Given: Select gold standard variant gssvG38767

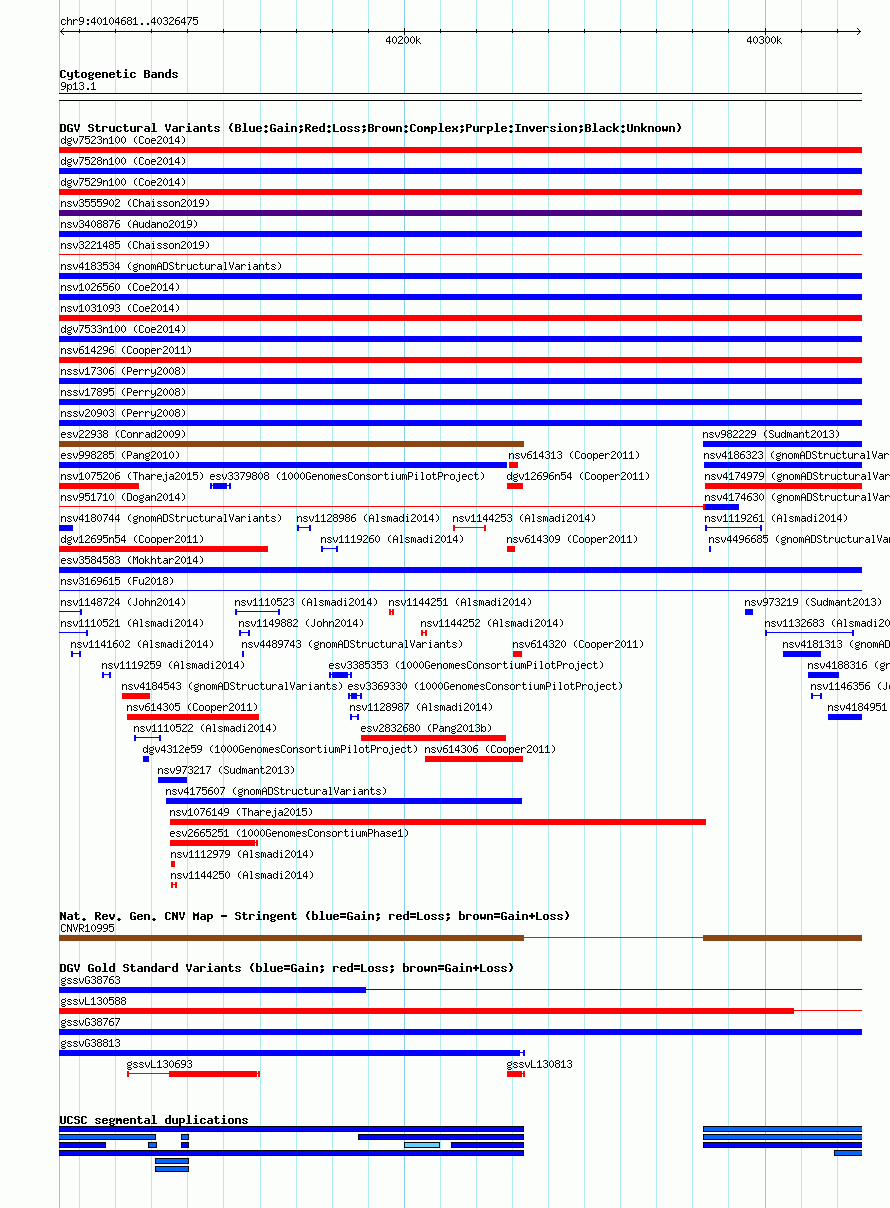Looking at the screenshot, I should [90, 1022].
